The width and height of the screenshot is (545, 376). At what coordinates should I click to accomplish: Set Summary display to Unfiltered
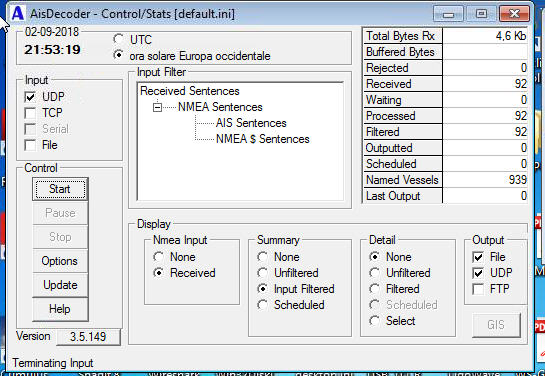(262, 273)
